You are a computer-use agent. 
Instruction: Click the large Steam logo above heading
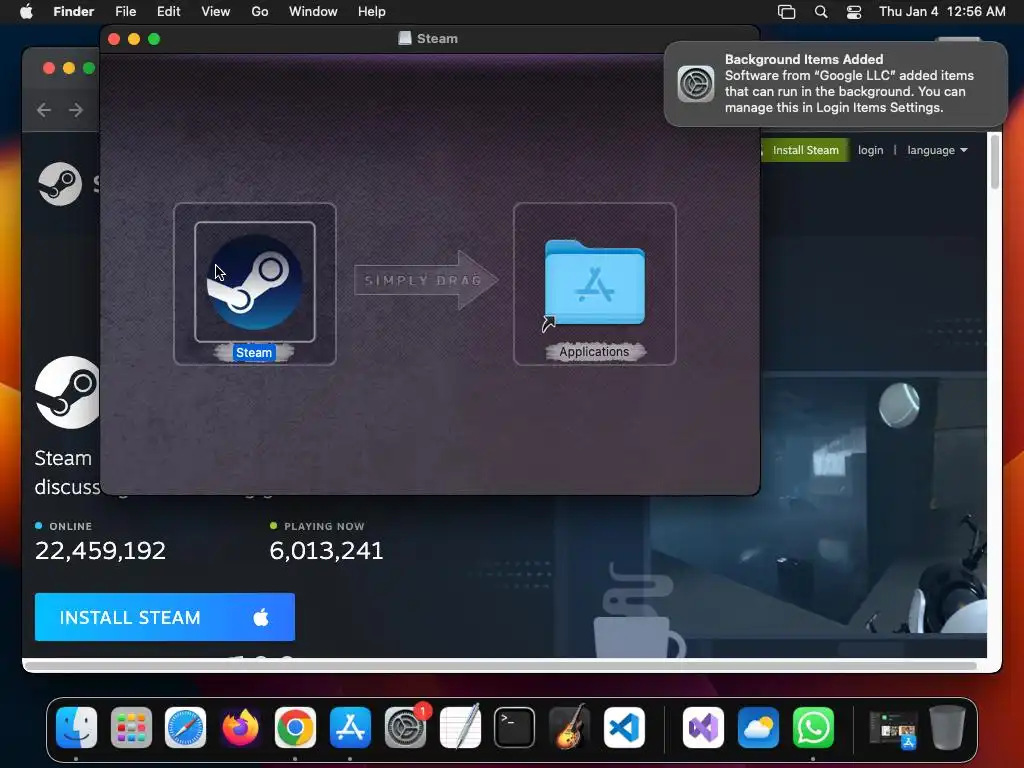(67, 392)
